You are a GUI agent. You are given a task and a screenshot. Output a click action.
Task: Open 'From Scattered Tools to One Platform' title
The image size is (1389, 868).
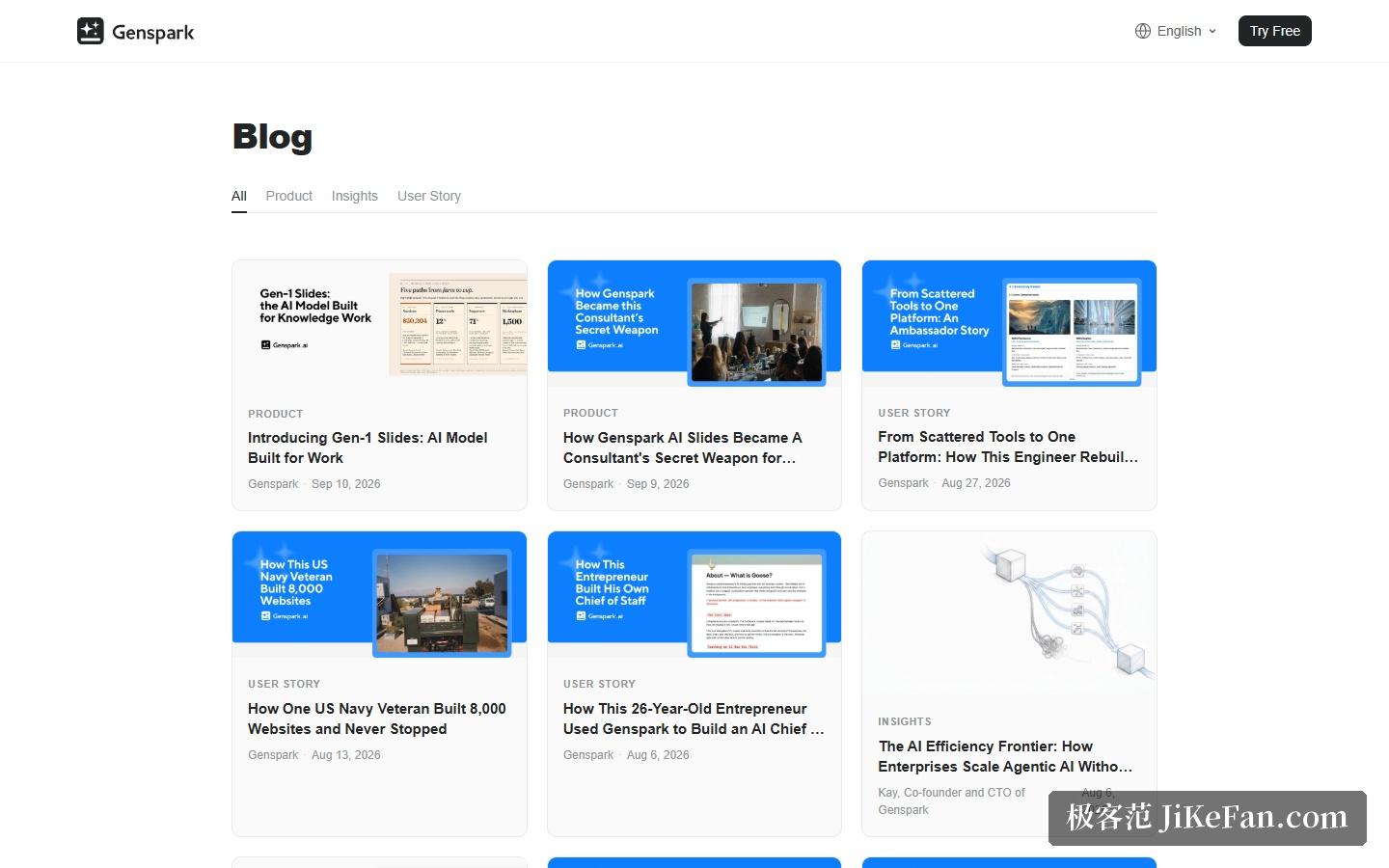coord(1008,447)
